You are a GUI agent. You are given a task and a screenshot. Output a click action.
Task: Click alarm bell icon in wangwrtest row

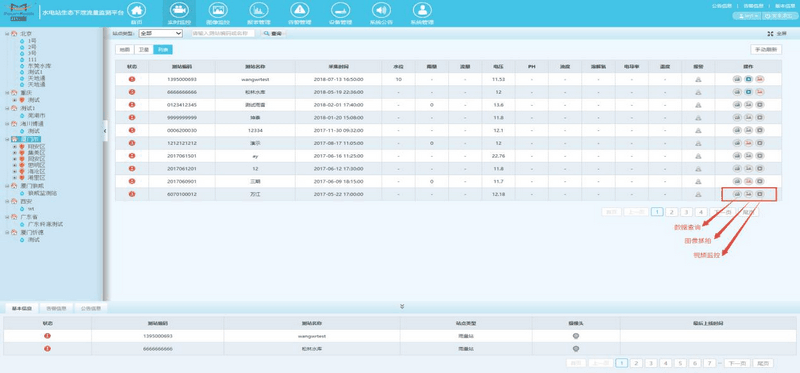coord(698,79)
